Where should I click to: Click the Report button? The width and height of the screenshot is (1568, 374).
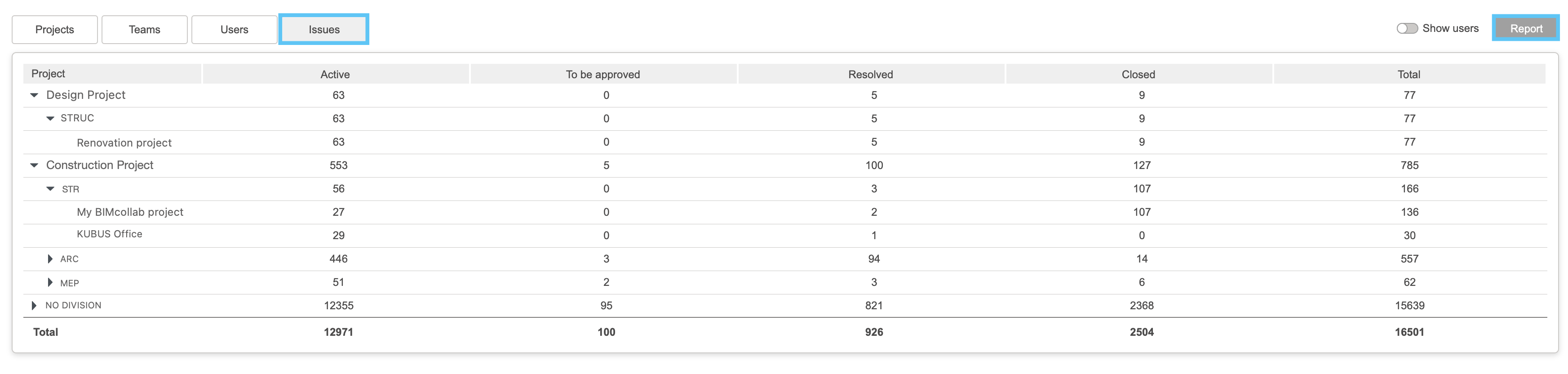pos(1525,29)
